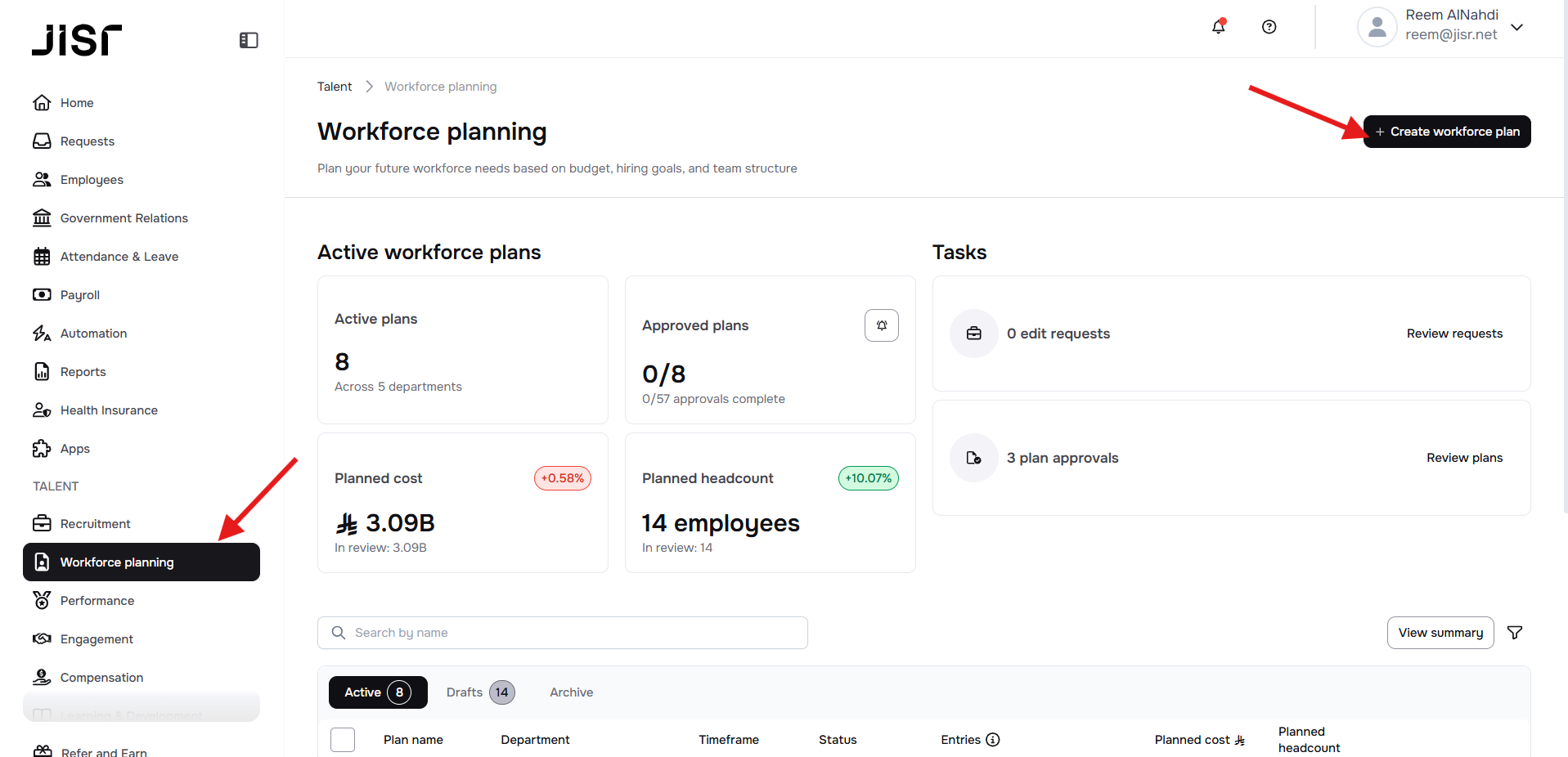The height and width of the screenshot is (757, 1568).
Task: Click the help question mark icon
Action: click(1269, 27)
